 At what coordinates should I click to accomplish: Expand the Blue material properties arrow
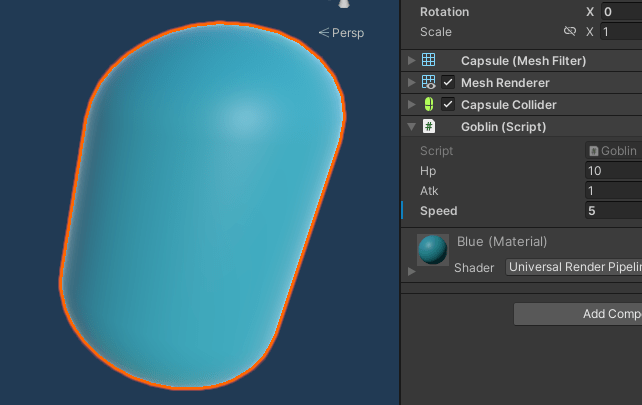pos(411,271)
